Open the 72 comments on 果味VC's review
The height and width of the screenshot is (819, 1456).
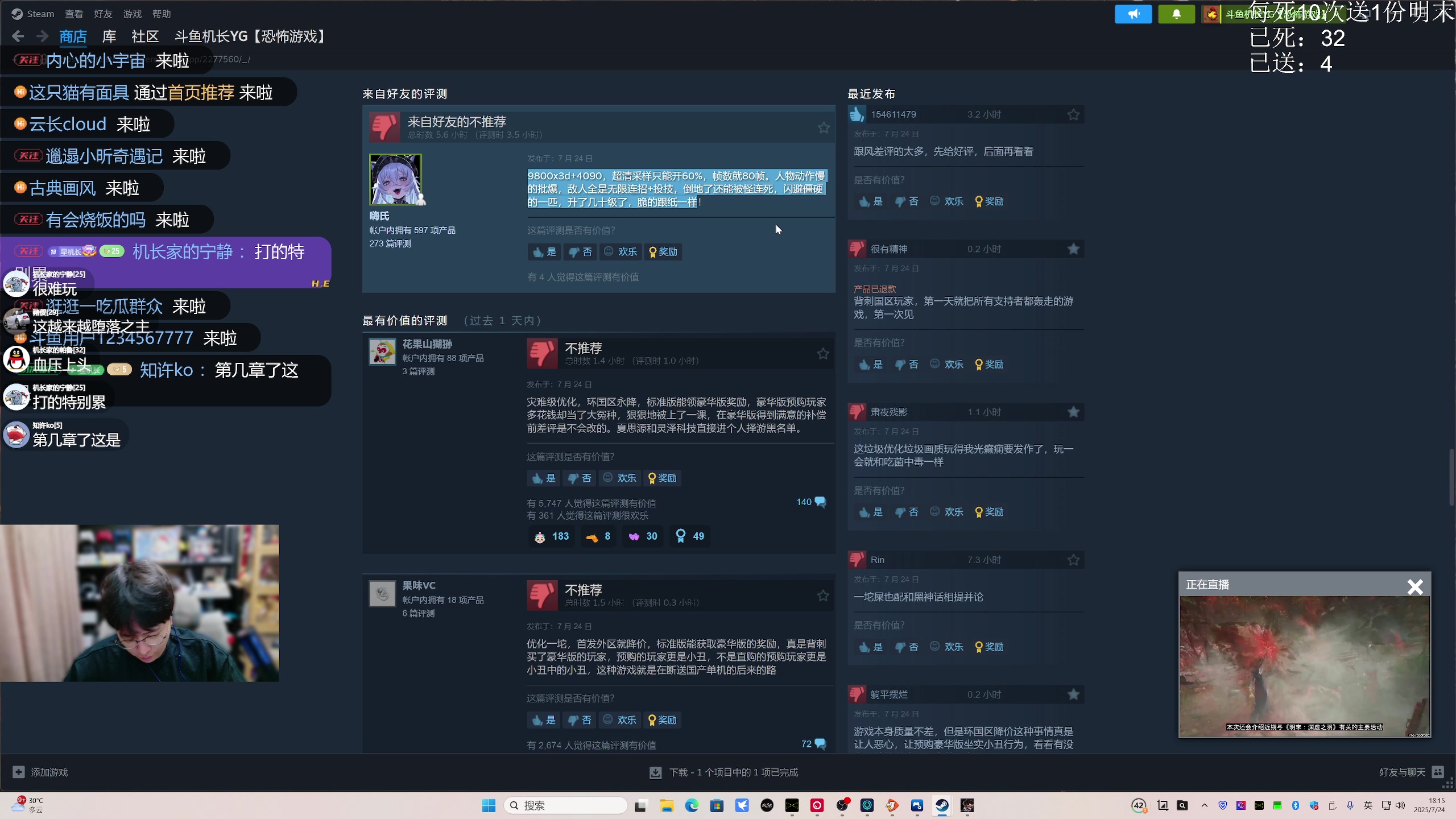[x=813, y=744]
